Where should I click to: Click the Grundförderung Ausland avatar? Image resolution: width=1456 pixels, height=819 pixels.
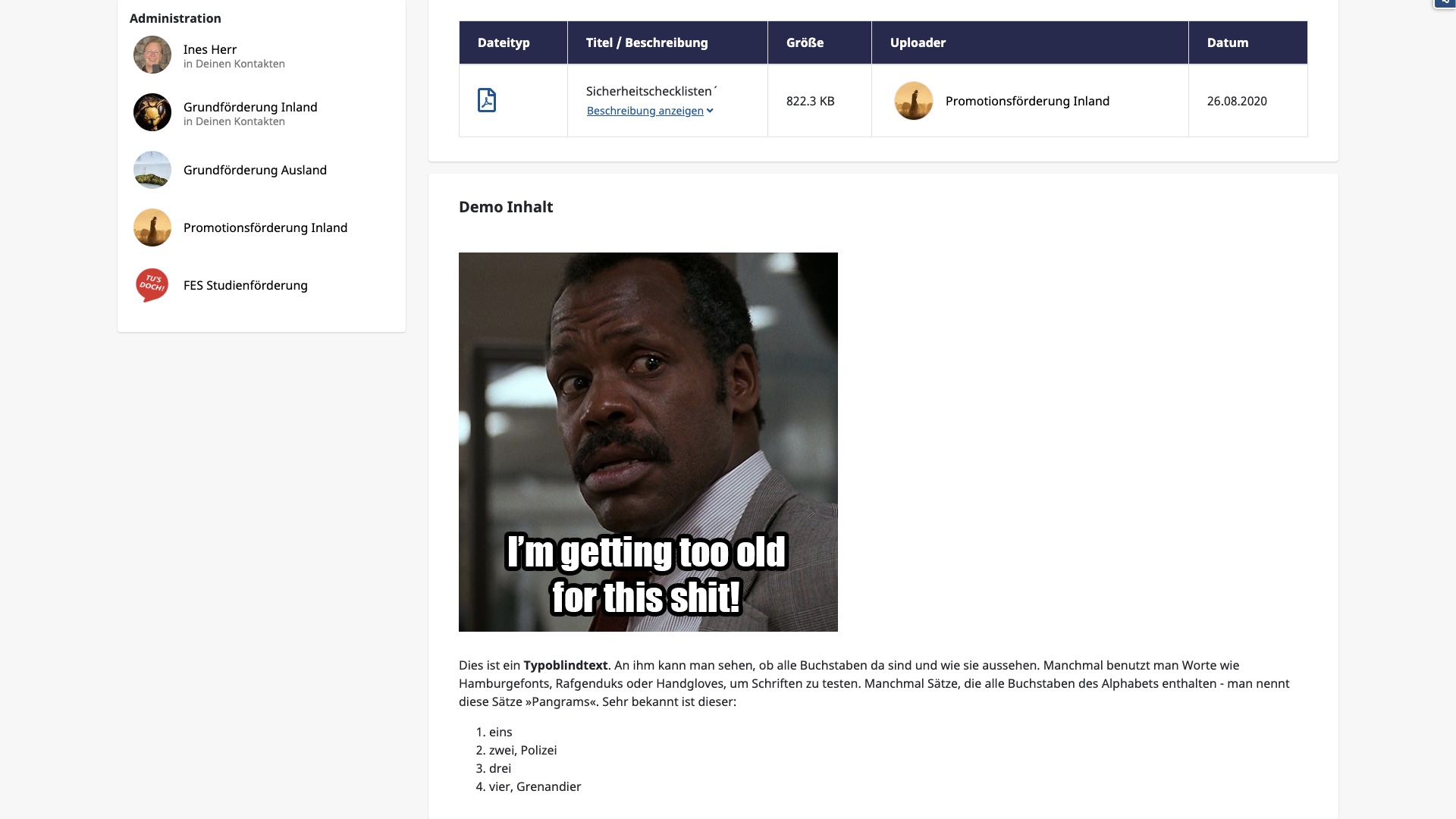point(152,170)
